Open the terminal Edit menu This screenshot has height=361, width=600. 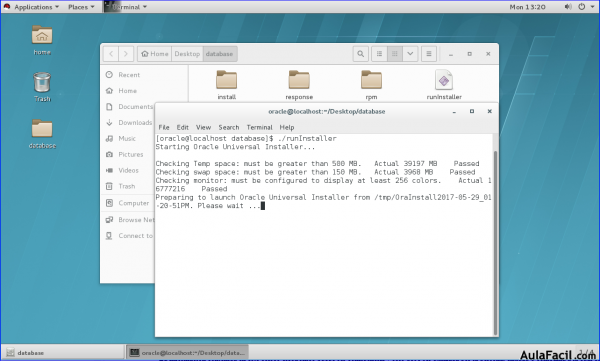pyautogui.click(x=183, y=127)
